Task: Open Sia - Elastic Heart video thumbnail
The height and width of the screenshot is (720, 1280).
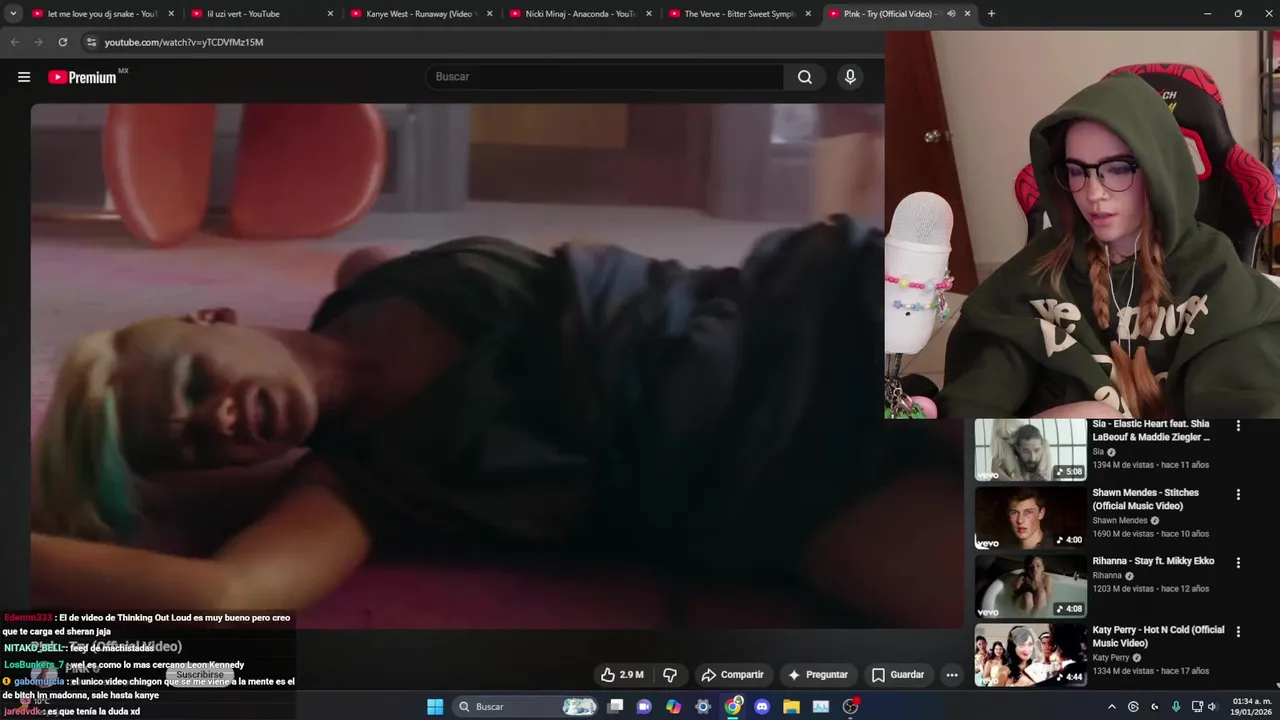Action: [x=1030, y=450]
